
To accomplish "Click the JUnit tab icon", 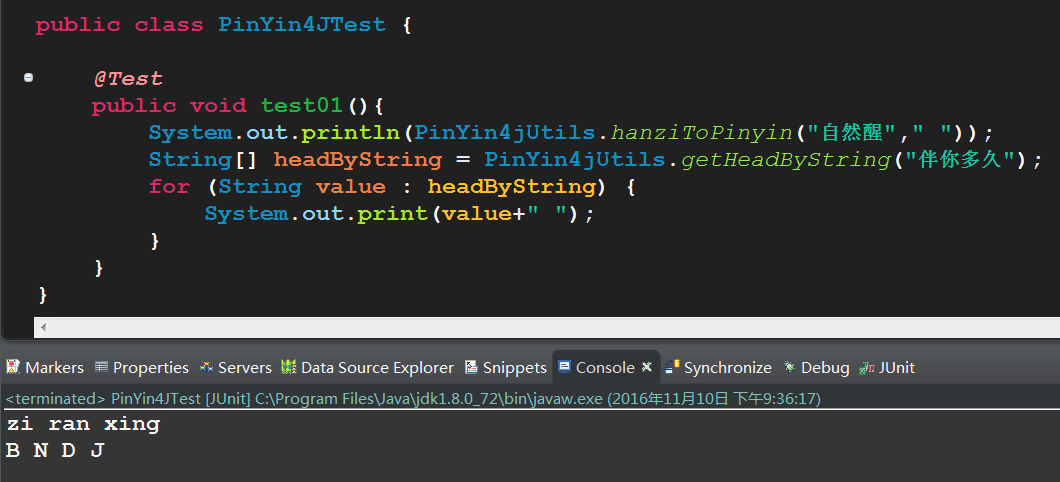I will point(866,367).
